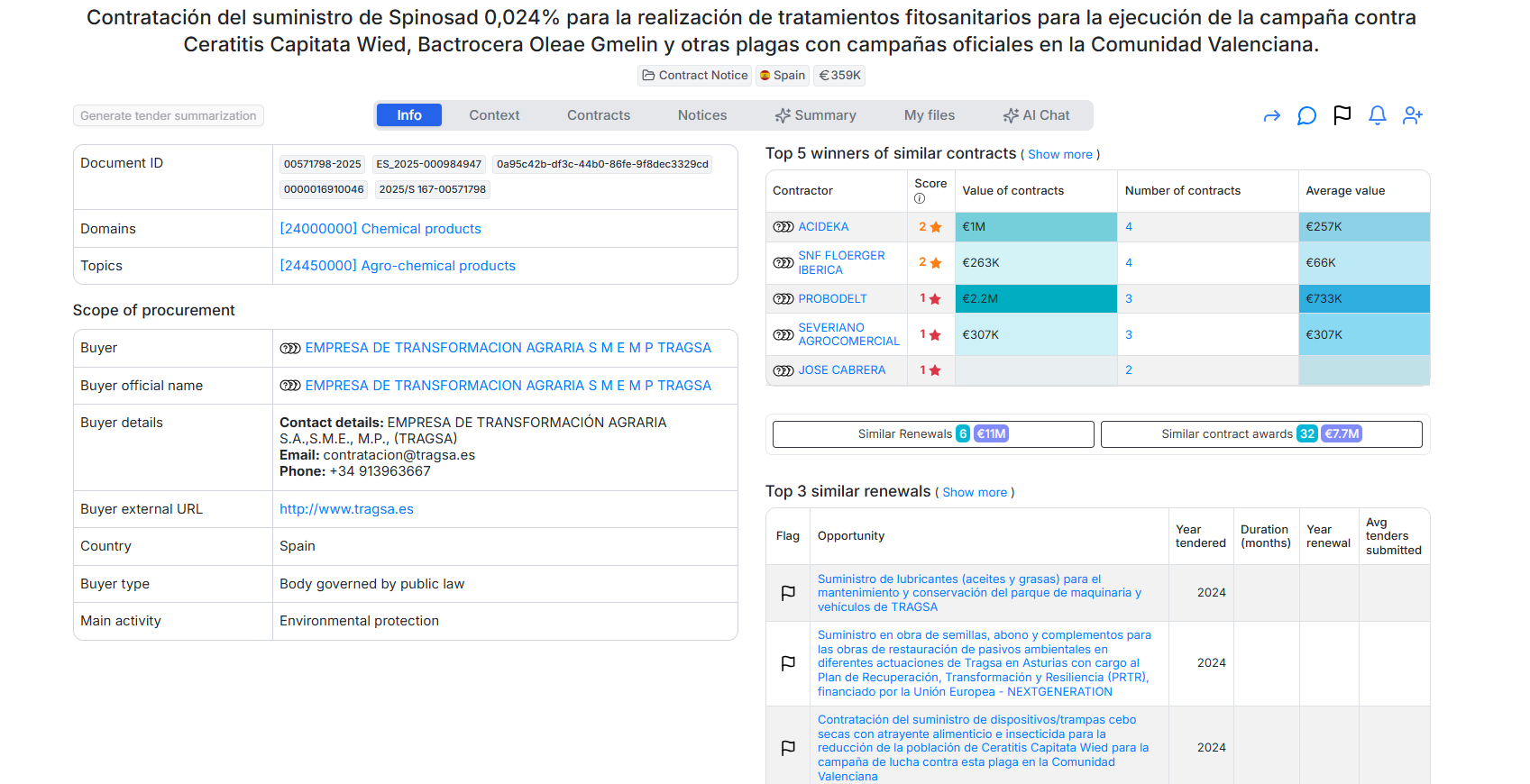Viewport: 1530px width, 784px height.
Task: Click the contratacion@tragsa.es email text
Action: 399,455
